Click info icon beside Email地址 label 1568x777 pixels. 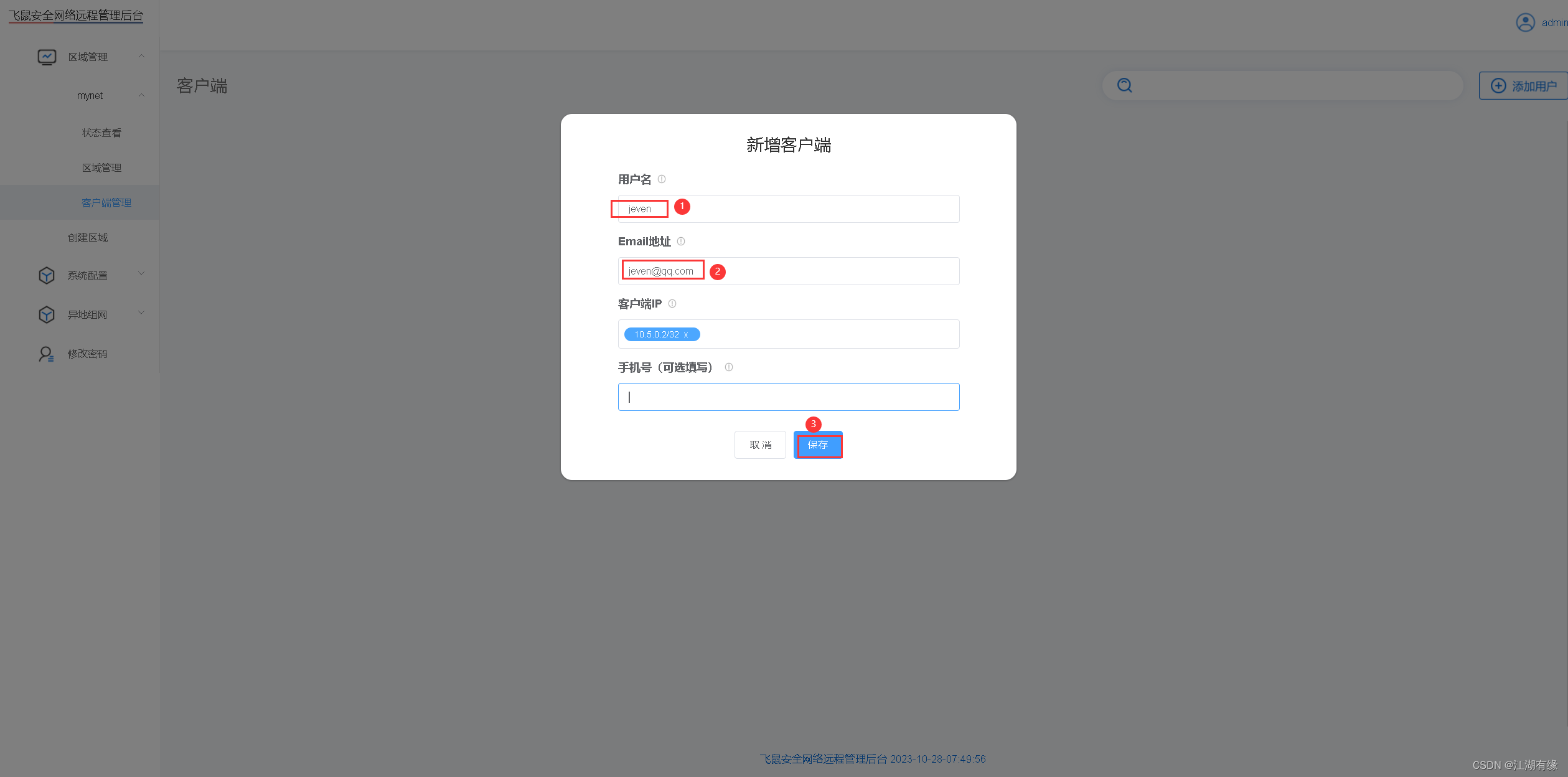(x=681, y=242)
